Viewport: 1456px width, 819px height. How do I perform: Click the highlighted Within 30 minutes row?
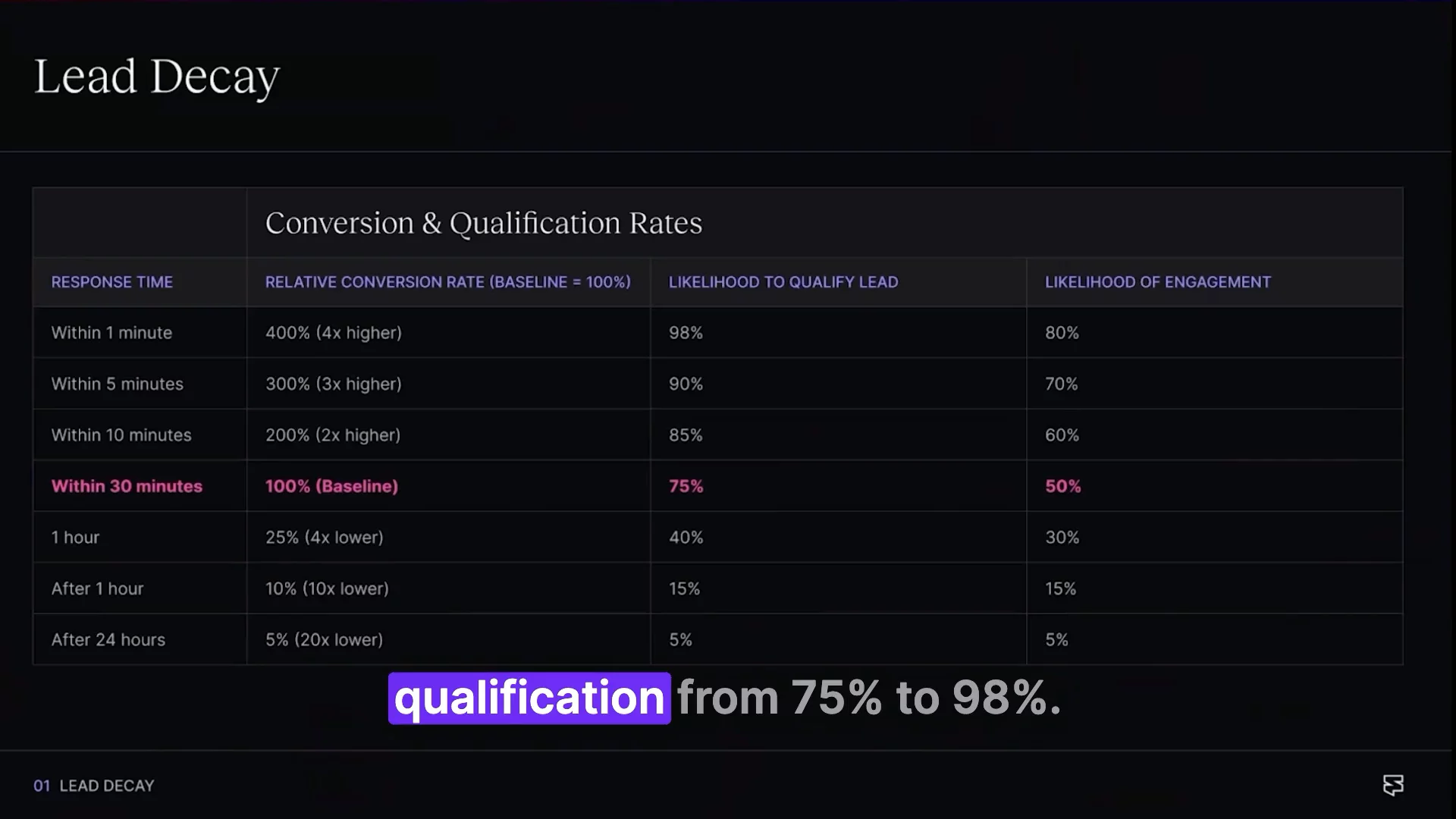(x=717, y=486)
